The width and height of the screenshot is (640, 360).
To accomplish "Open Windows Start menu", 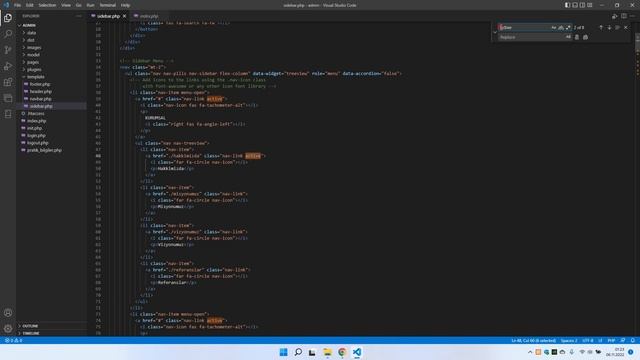I will point(283,352).
